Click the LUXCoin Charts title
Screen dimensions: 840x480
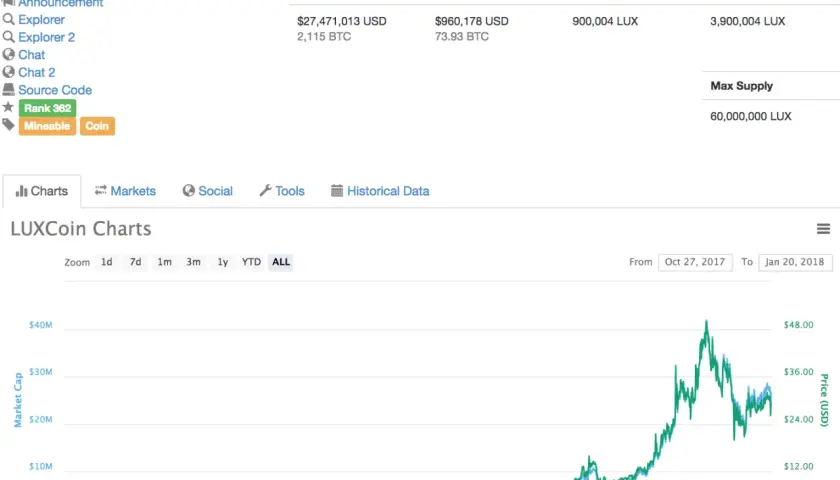coord(81,229)
